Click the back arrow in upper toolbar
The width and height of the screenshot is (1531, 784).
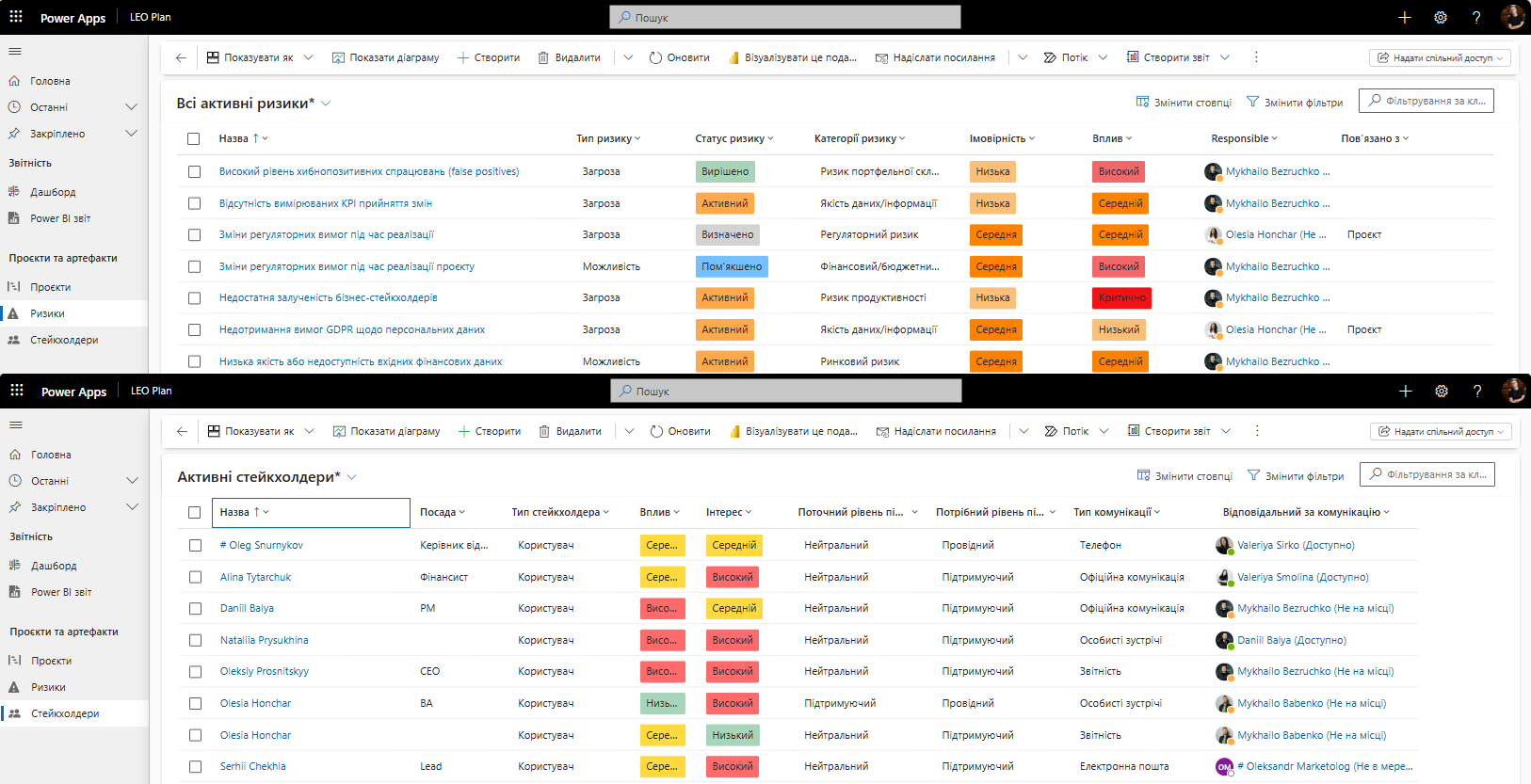coord(181,57)
